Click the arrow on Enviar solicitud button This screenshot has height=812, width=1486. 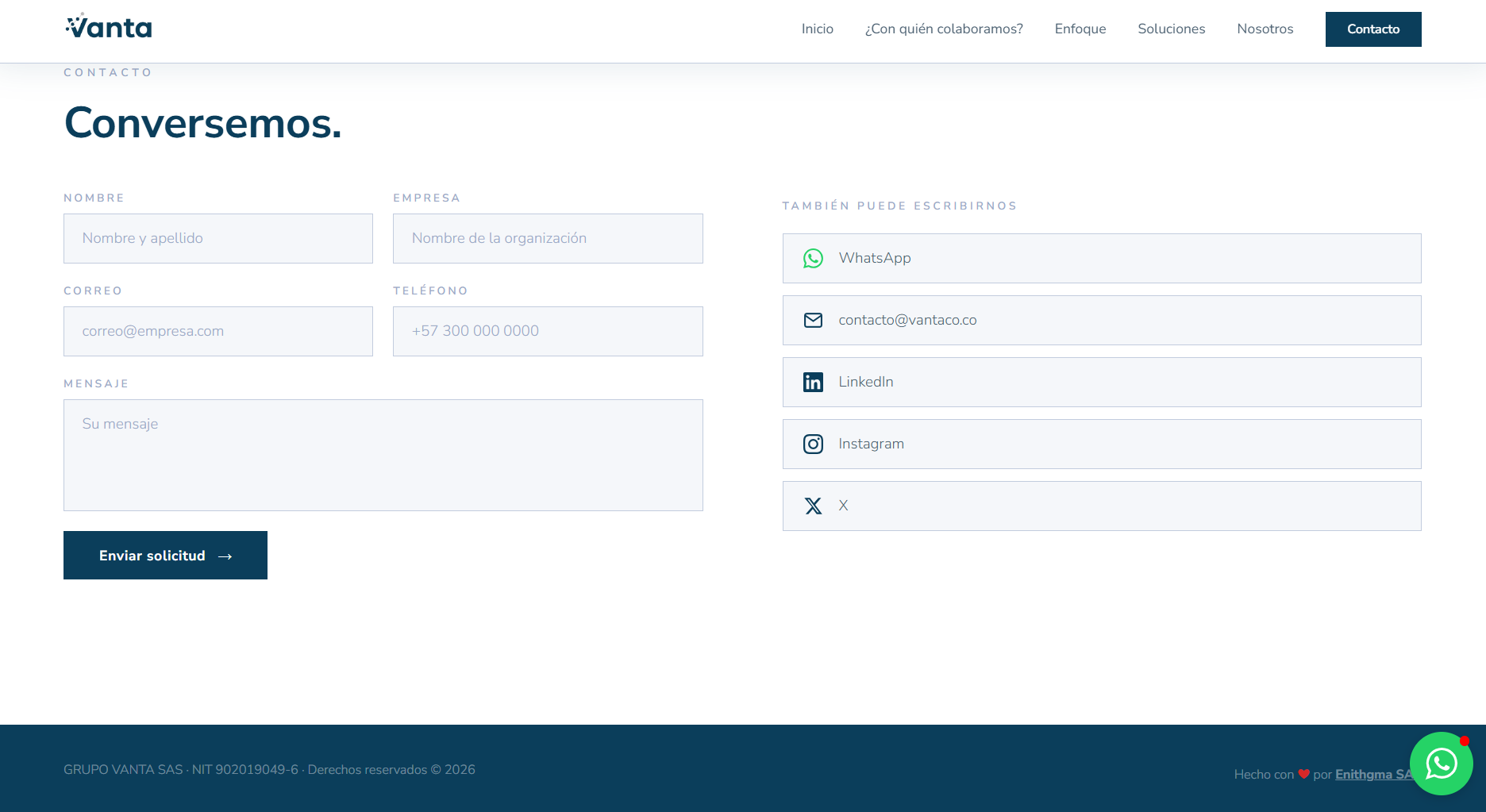[x=225, y=556]
